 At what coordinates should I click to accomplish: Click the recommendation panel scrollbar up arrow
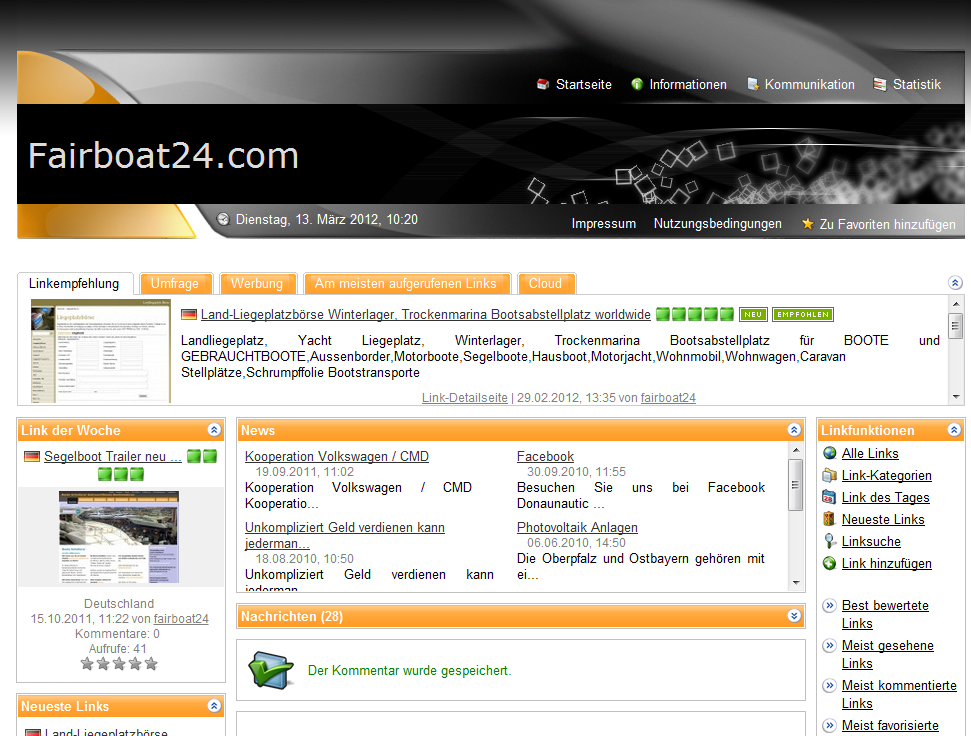[956, 303]
